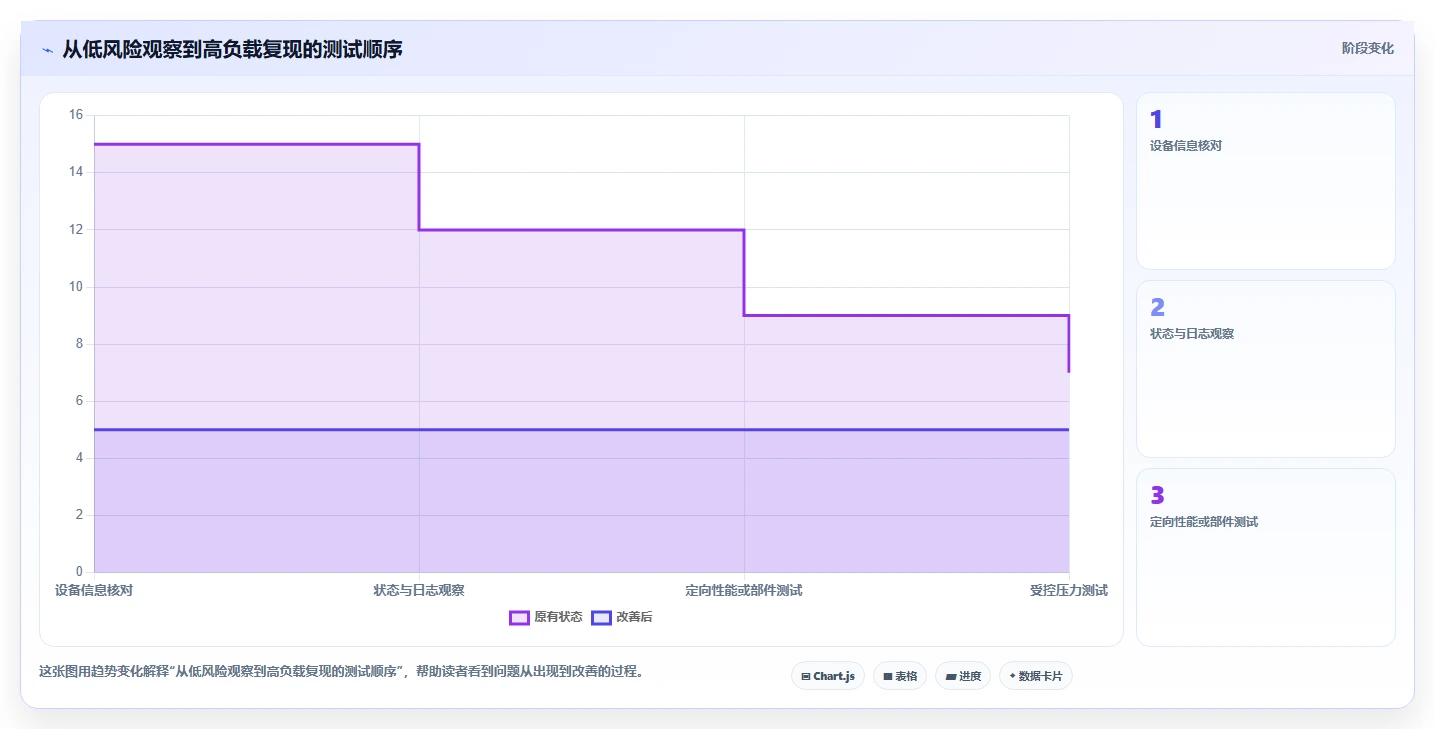Hide the 改善后 dataset via legend label
The height and width of the screenshot is (729, 1435).
[634, 618]
